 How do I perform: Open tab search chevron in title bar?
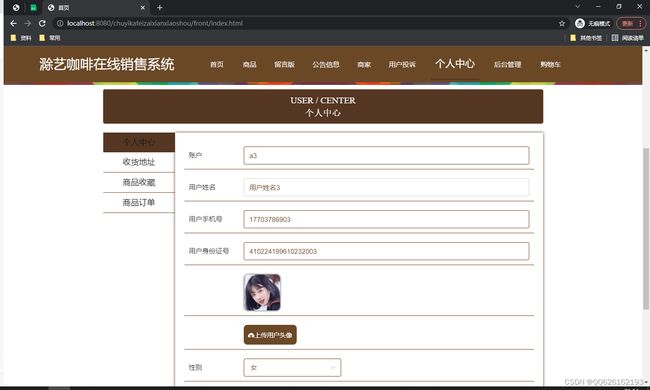pyautogui.click(x=577, y=7)
